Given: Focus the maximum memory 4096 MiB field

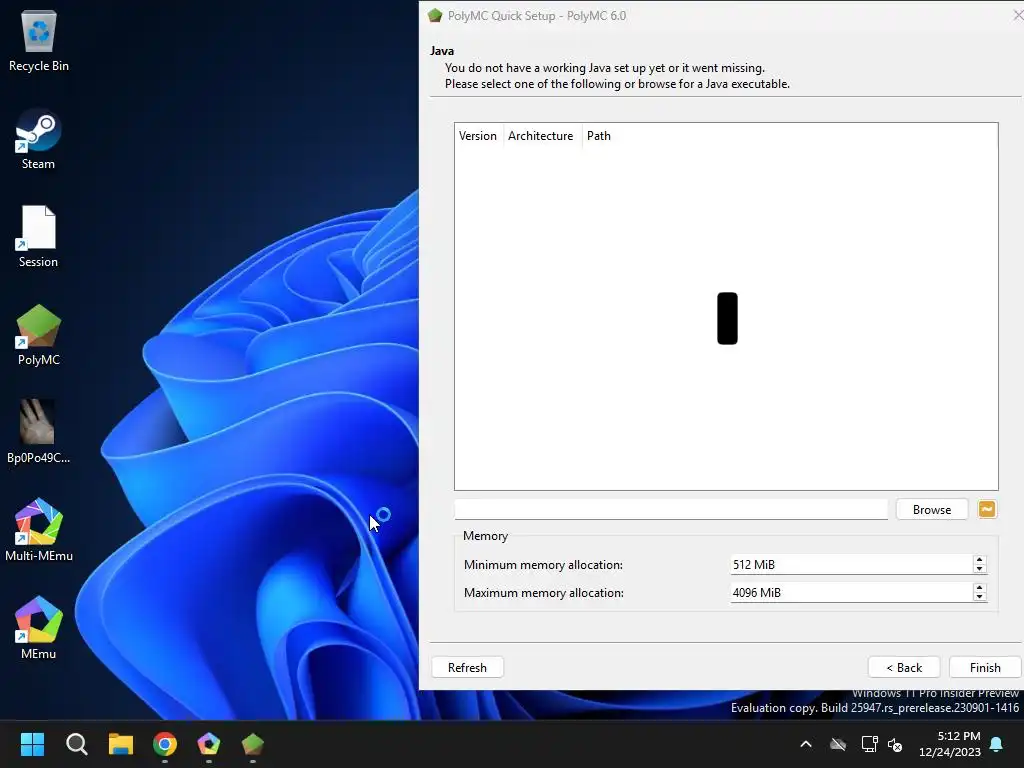Looking at the screenshot, I should click(x=851, y=592).
